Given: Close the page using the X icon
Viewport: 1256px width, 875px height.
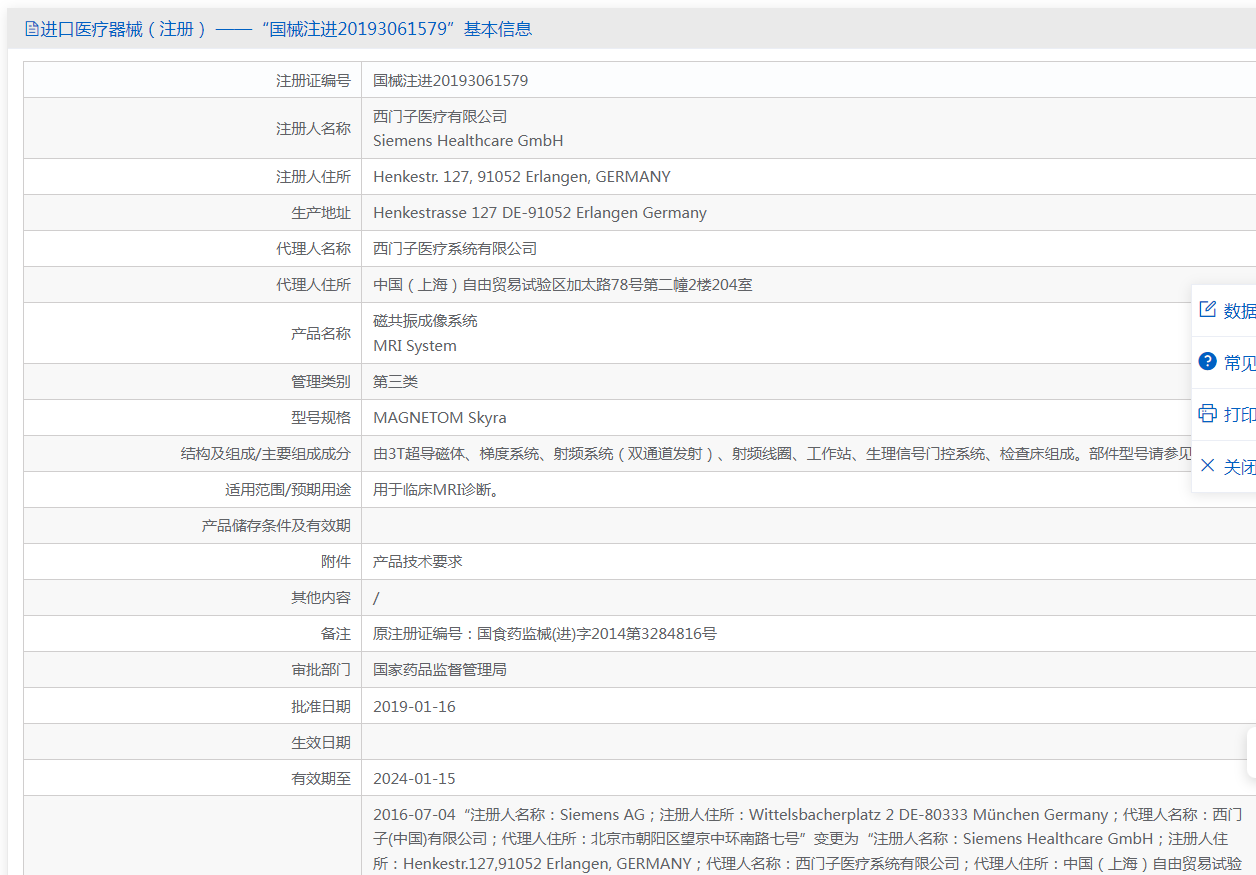Looking at the screenshot, I should 1207,466.
